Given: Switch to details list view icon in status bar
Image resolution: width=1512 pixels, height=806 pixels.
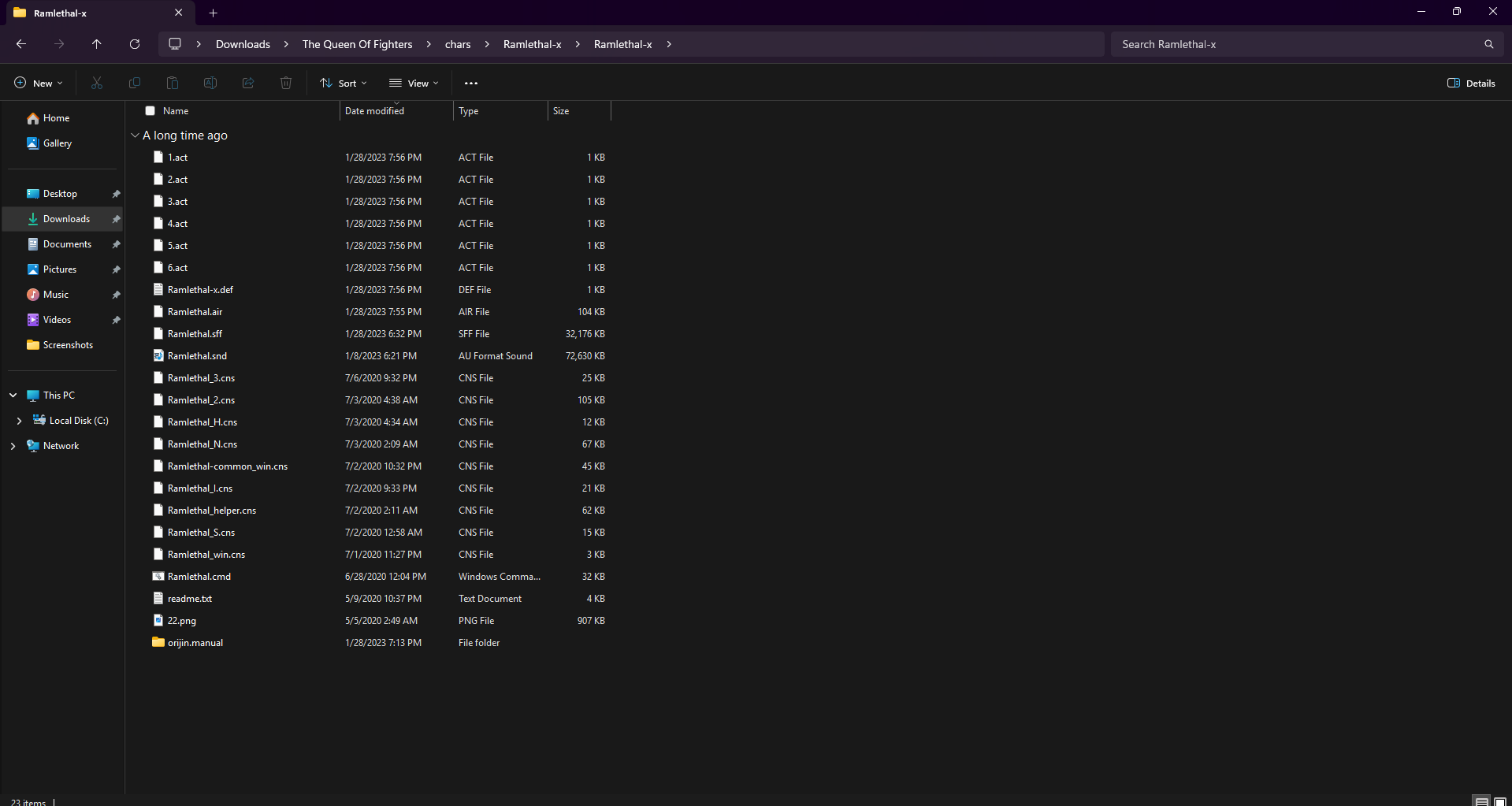Looking at the screenshot, I should [1481, 801].
